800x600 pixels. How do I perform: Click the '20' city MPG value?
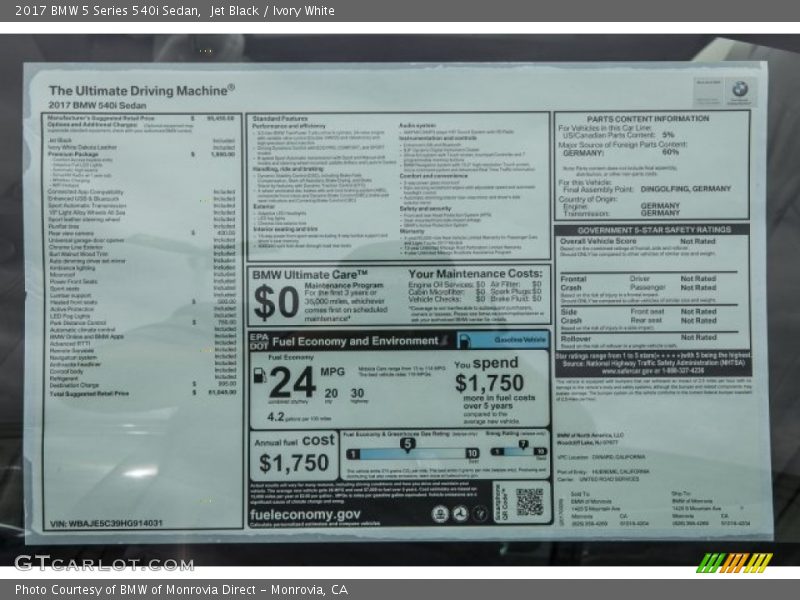point(331,393)
